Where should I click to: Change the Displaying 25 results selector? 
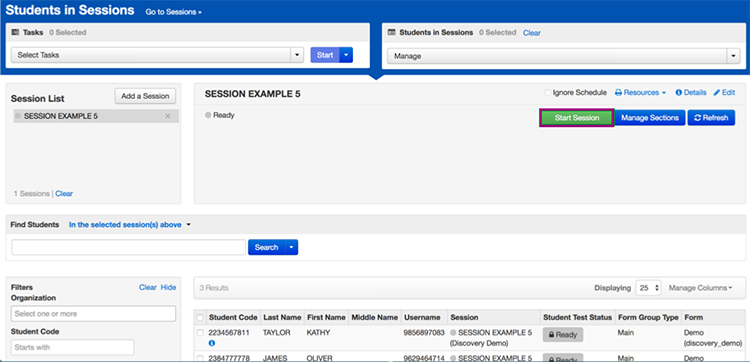648,288
